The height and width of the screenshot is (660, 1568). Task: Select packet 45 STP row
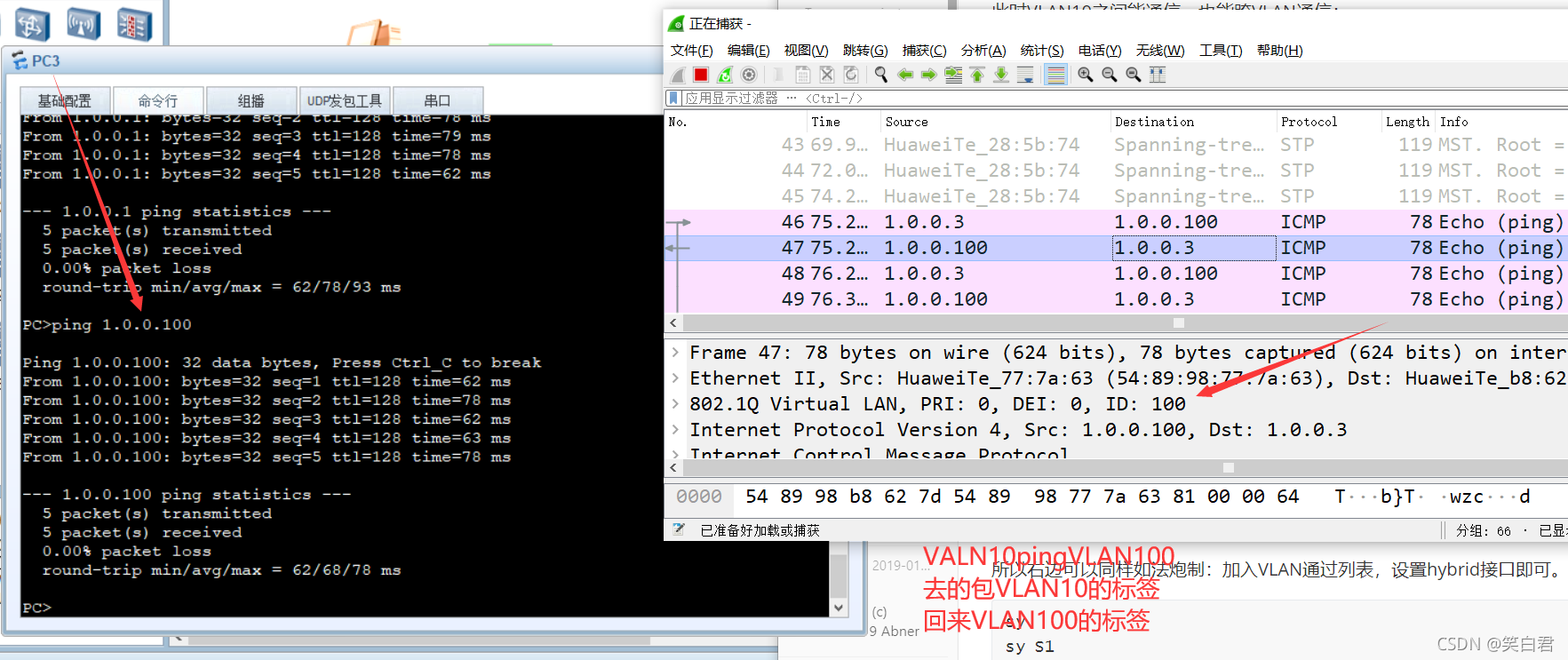pyautogui.click(x=1116, y=196)
